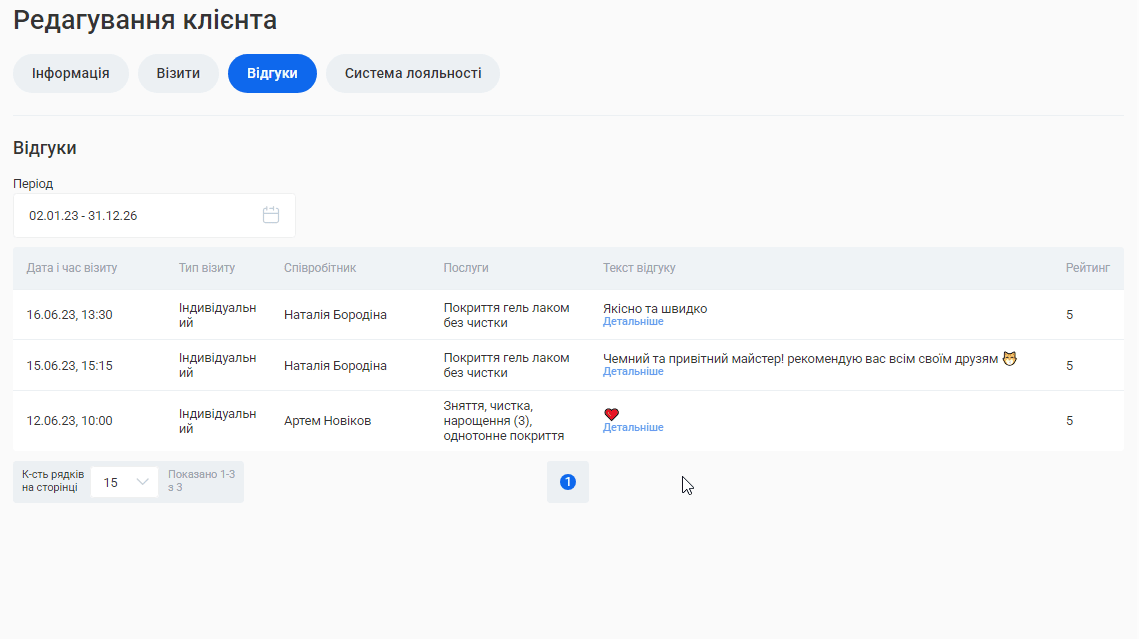
Task: Select the Відгуки tab
Action: coord(272,73)
